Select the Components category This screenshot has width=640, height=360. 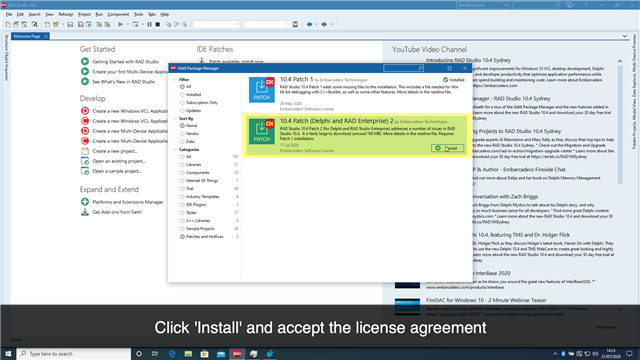pos(182,173)
